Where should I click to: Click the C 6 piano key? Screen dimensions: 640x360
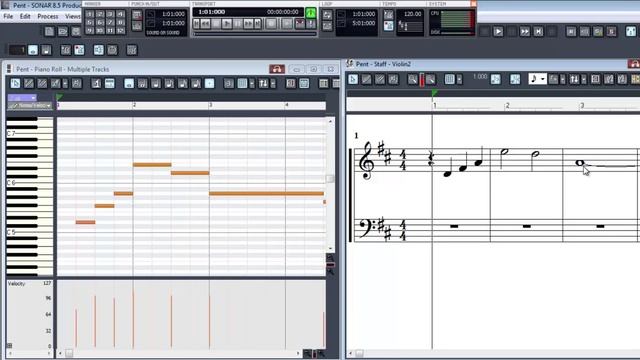point(29,182)
